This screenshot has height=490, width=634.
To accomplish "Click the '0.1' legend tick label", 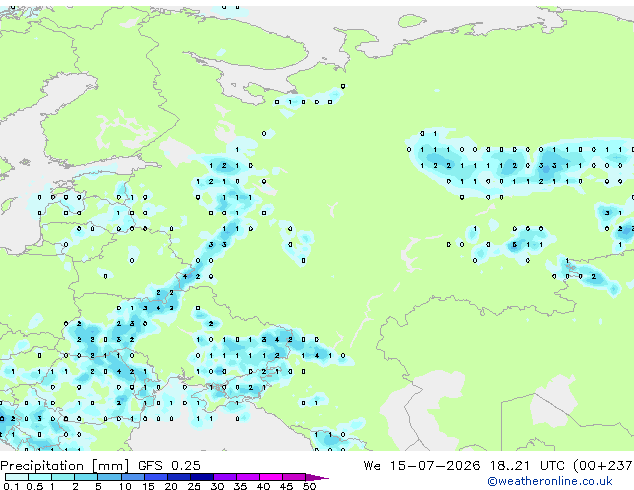I will (11, 486).
